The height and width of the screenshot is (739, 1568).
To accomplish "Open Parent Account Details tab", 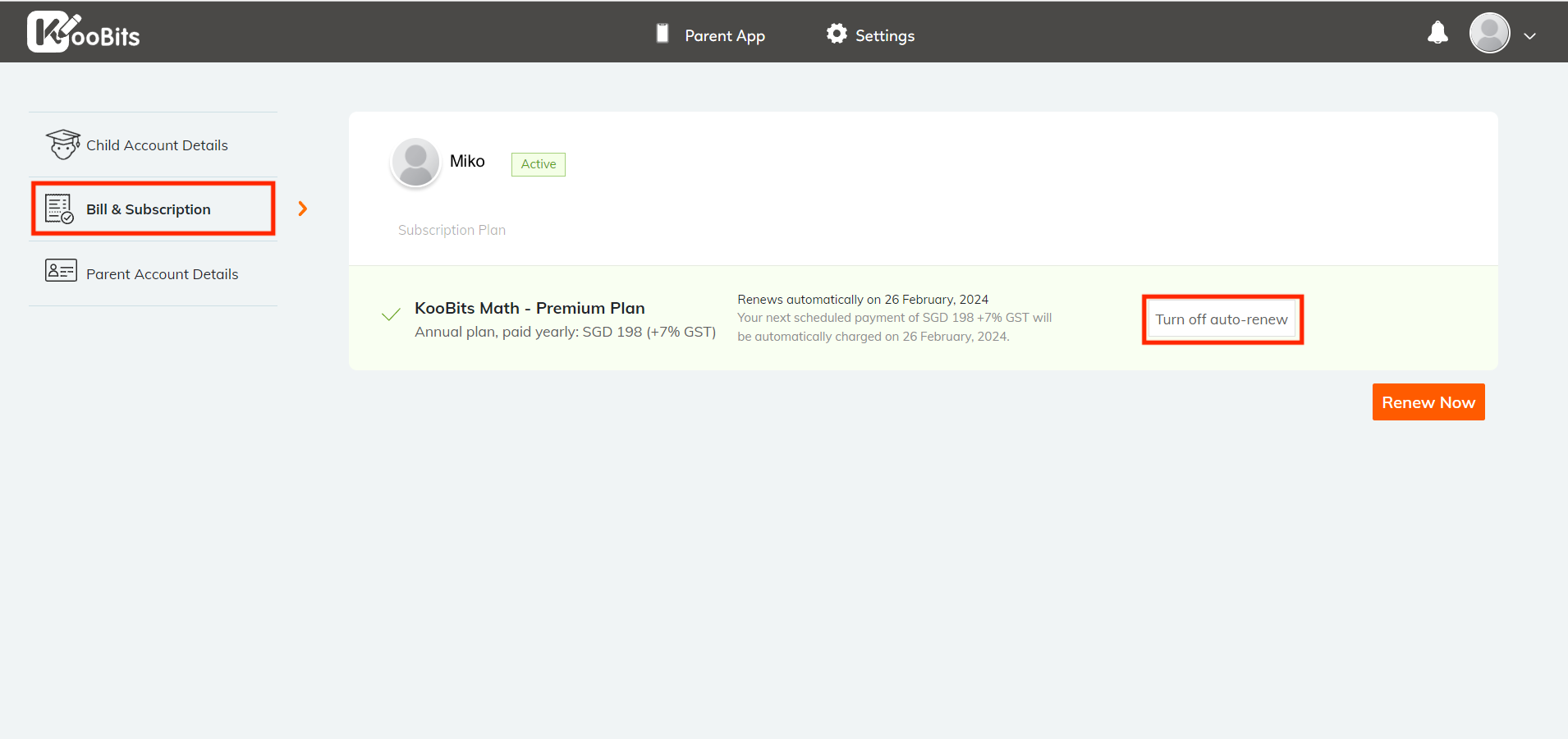I will coord(153,273).
